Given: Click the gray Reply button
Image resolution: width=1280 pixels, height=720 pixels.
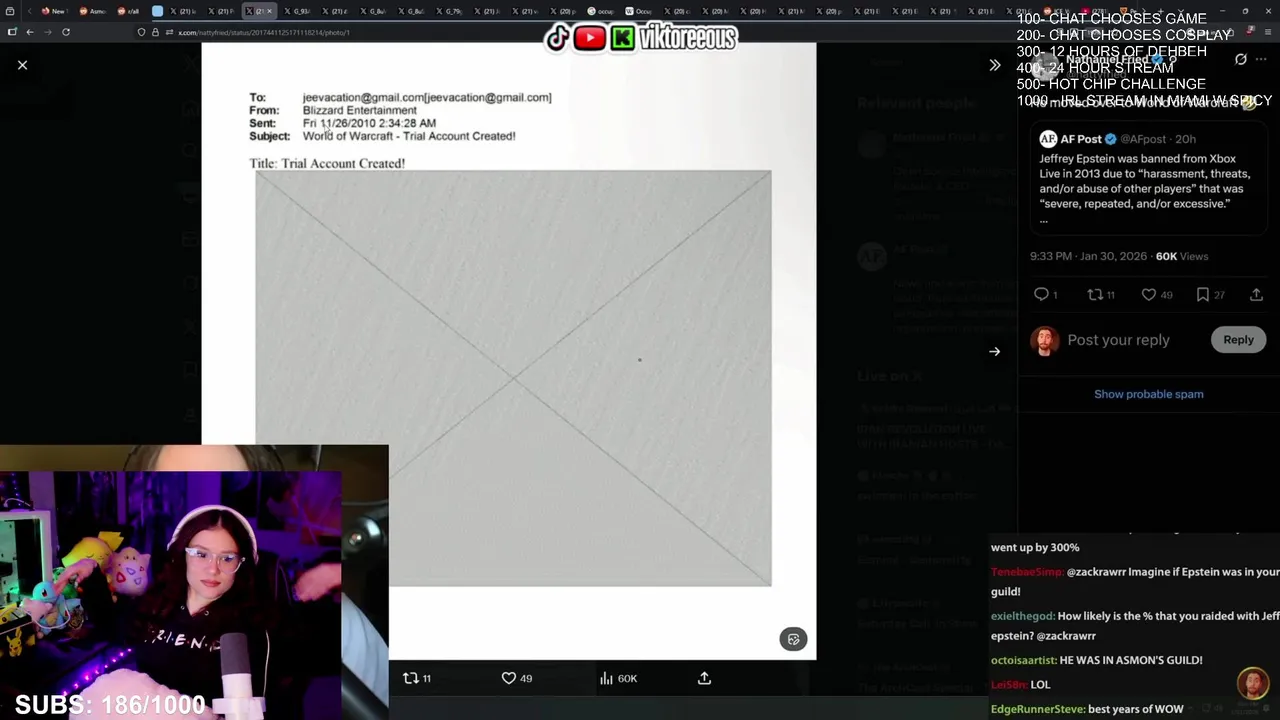Looking at the screenshot, I should [1238, 340].
